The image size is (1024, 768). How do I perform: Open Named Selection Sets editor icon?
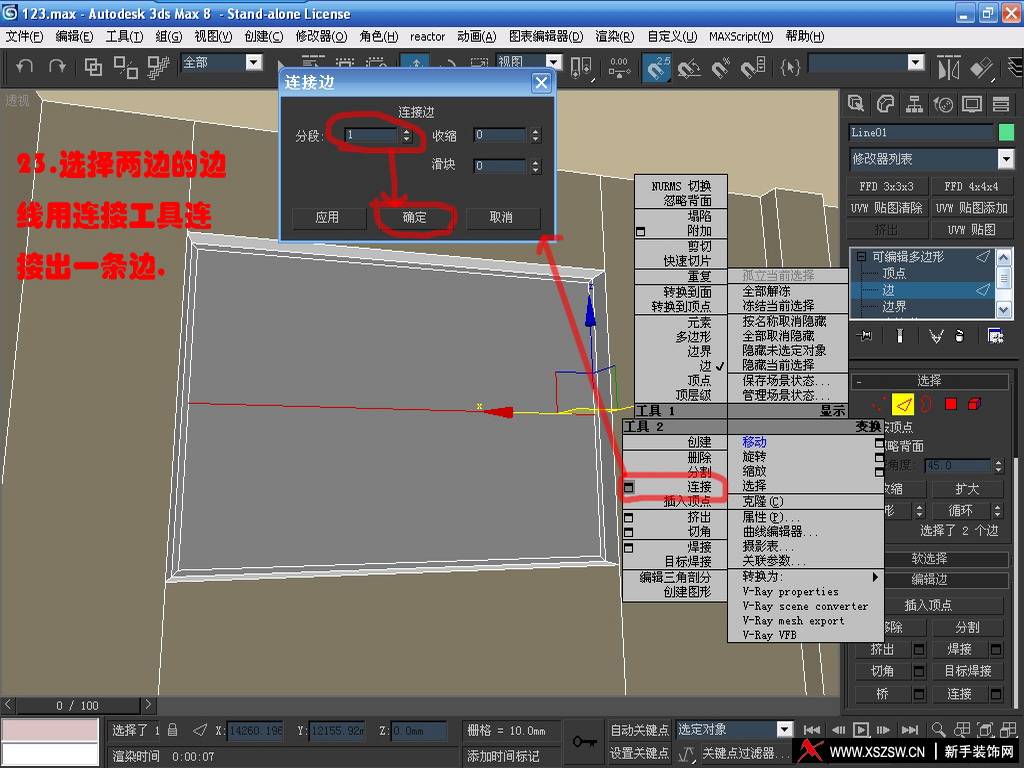[790, 67]
